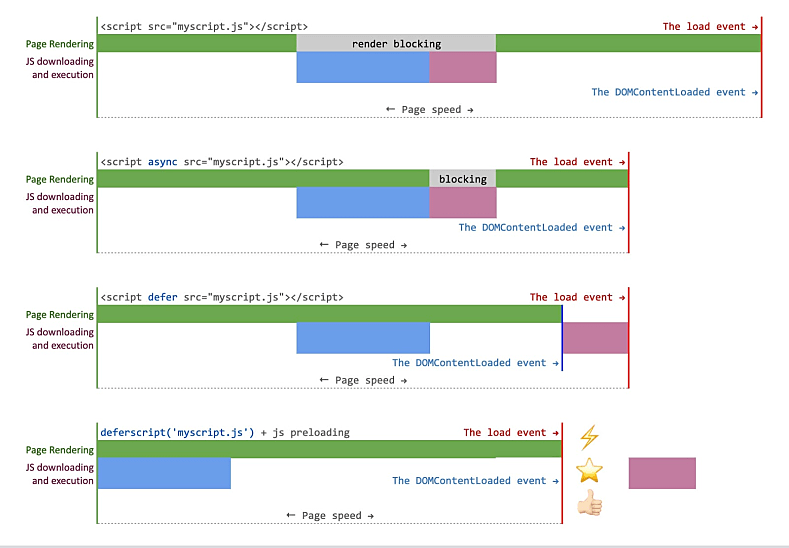Click 'The load event' label in deferscript diagram

[x=511, y=432]
